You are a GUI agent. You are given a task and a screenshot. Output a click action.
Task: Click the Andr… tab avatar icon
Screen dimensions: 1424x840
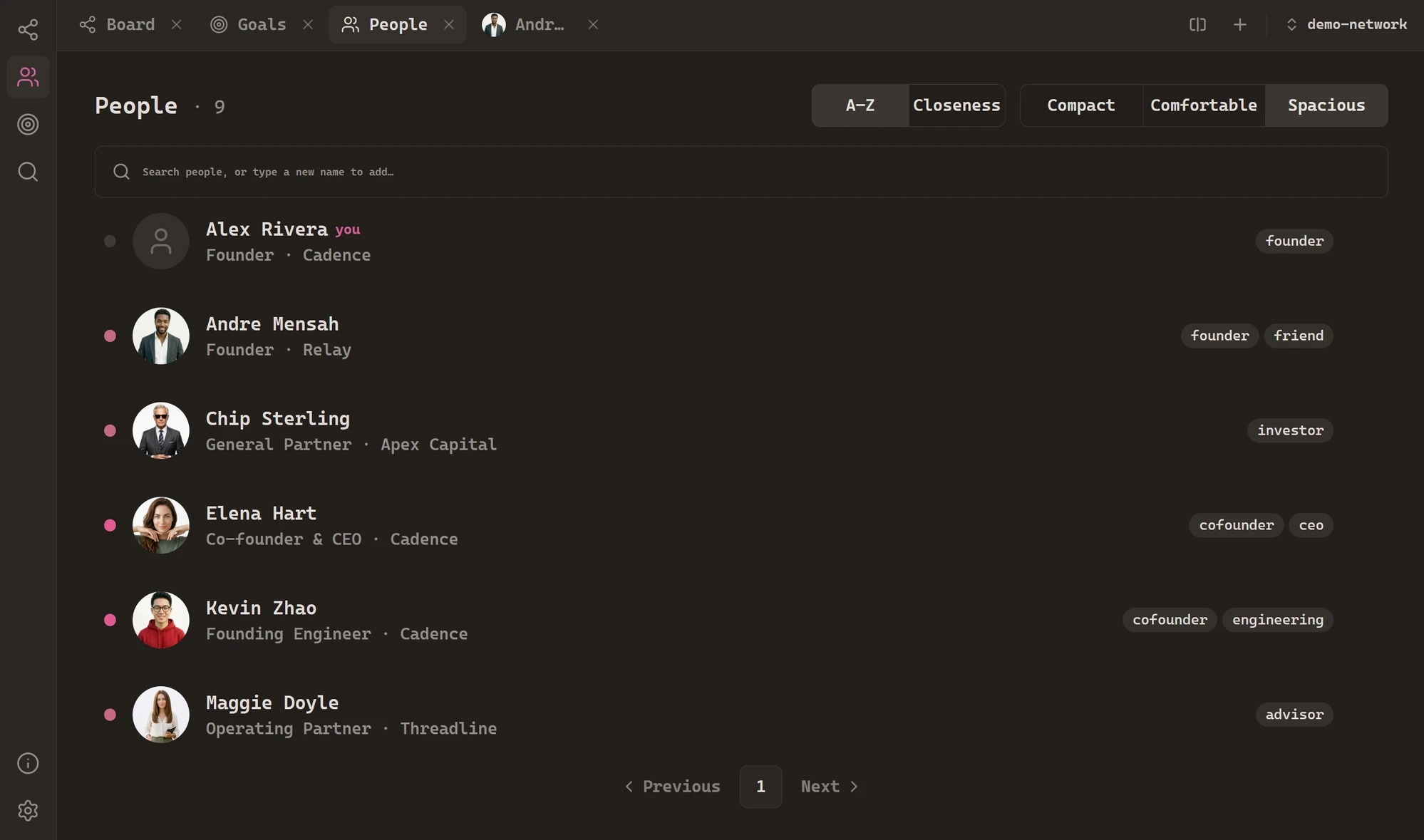494,25
